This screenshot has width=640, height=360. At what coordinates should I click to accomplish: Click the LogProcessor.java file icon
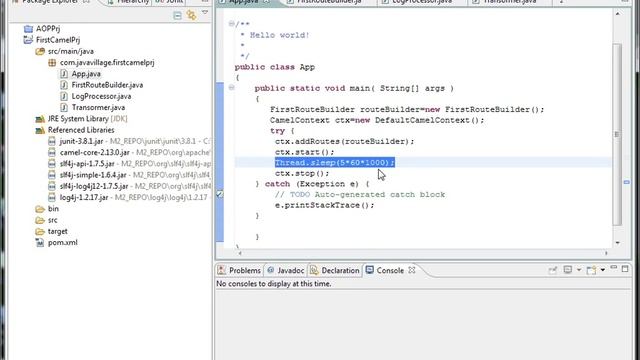[64, 96]
